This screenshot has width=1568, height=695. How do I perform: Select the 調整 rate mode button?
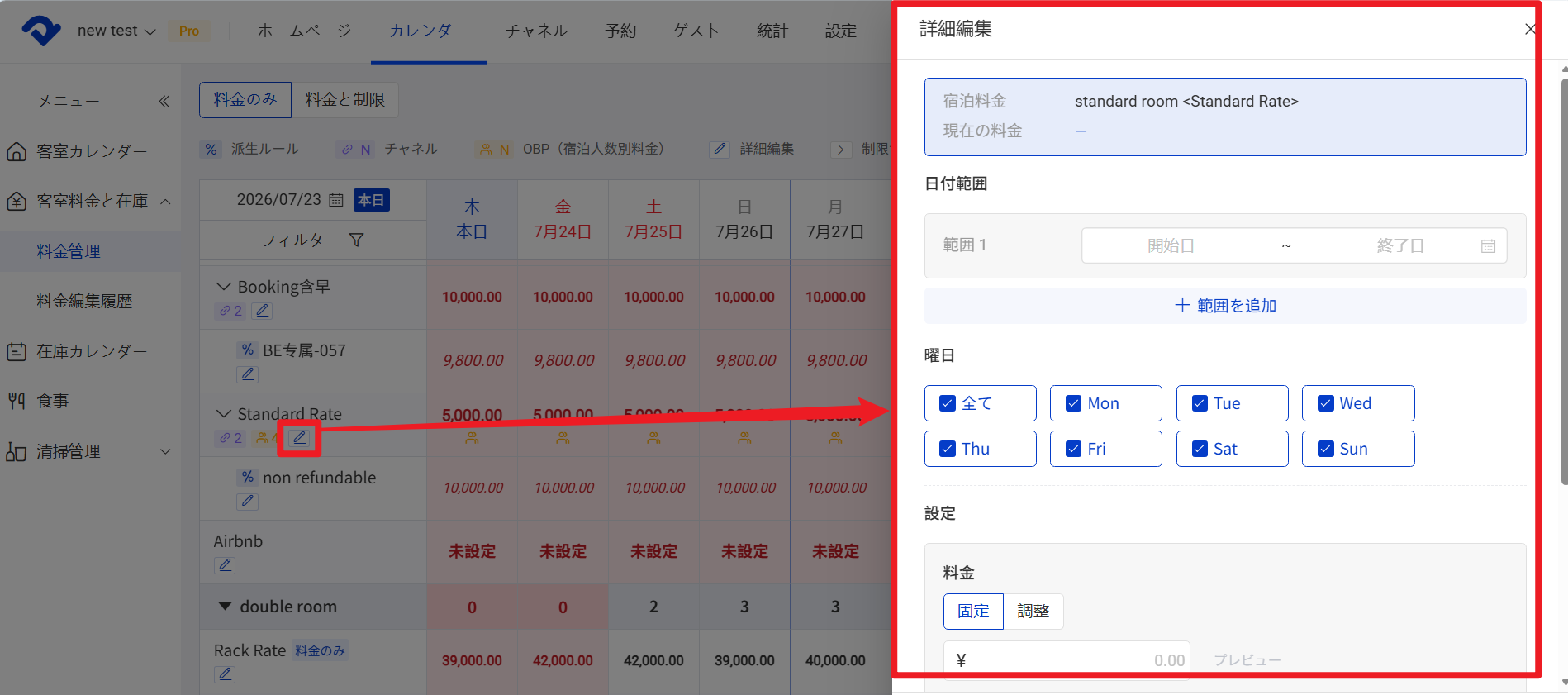pos(1033,612)
